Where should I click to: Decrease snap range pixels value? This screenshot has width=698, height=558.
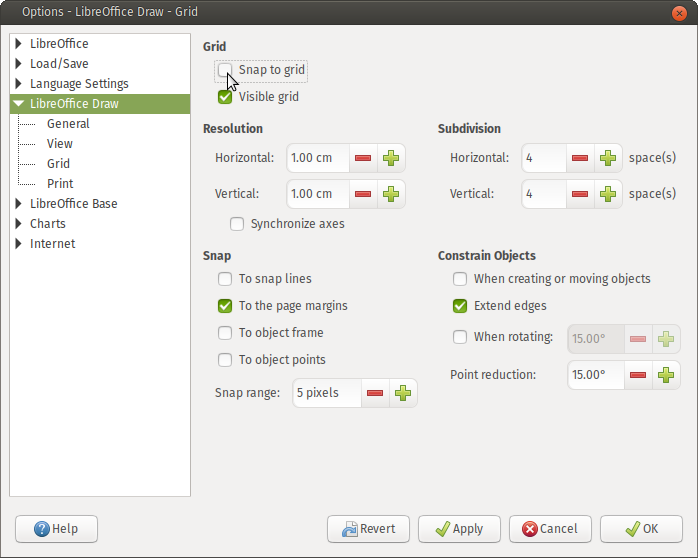tap(375, 393)
